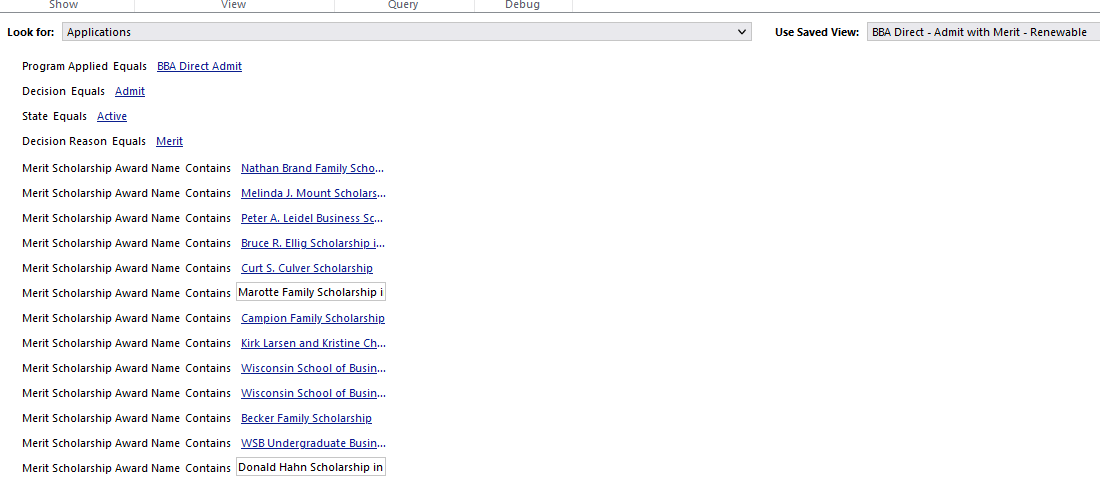1100x496 pixels.
Task: Open the Admit decision value link
Action: click(x=130, y=91)
